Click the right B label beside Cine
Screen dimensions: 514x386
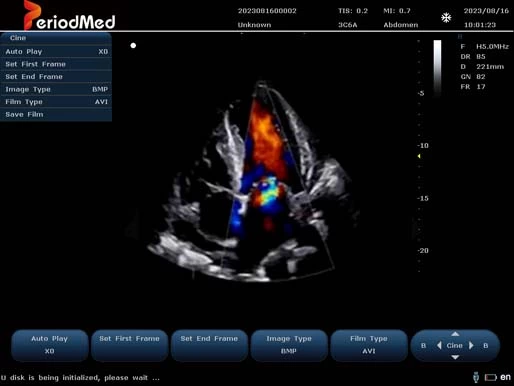coord(486,346)
